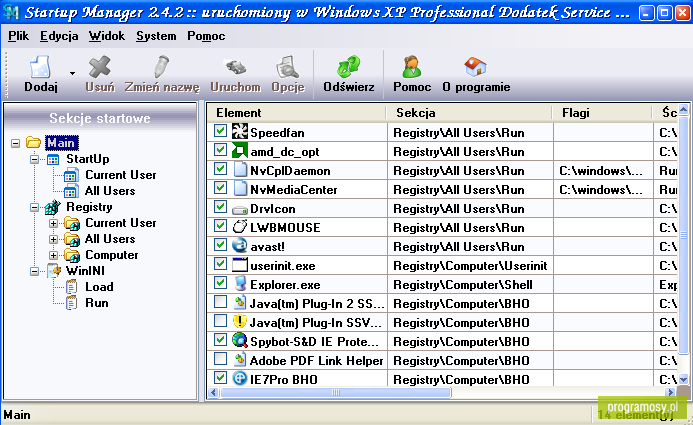Screen dimensions: 693x425
Task: Select the LWBMOUSE entry name
Action: [285, 228]
